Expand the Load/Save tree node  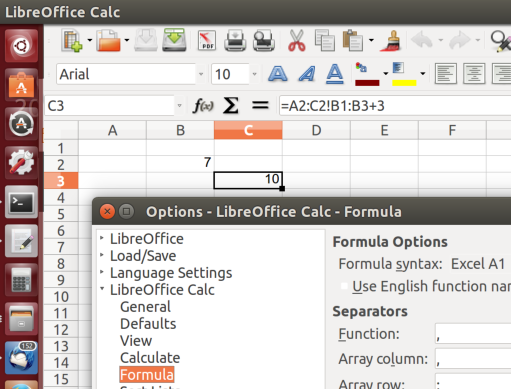pyautogui.click(x=102, y=255)
